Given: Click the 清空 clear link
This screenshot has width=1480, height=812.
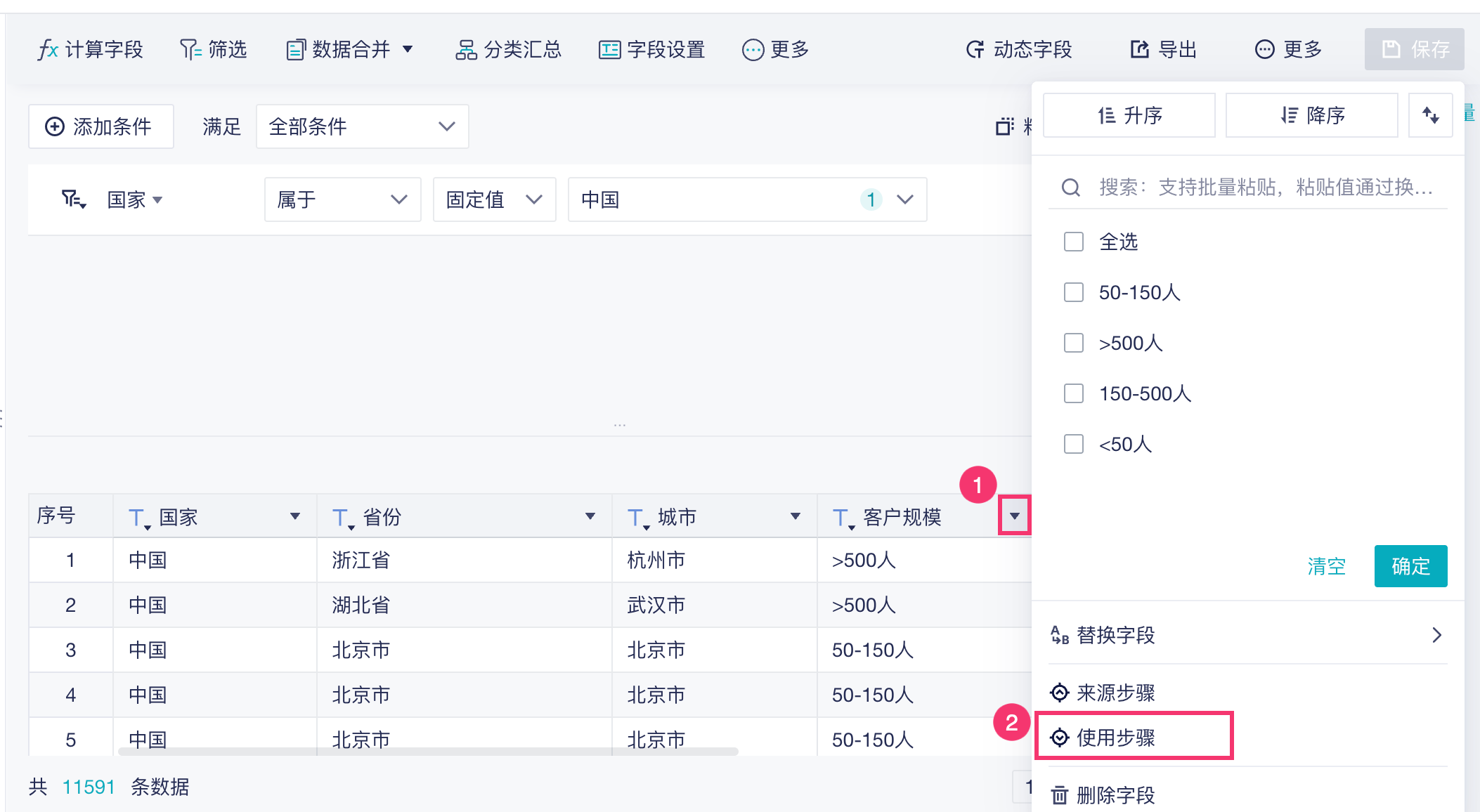Looking at the screenshot, I should coord(1326,566).
